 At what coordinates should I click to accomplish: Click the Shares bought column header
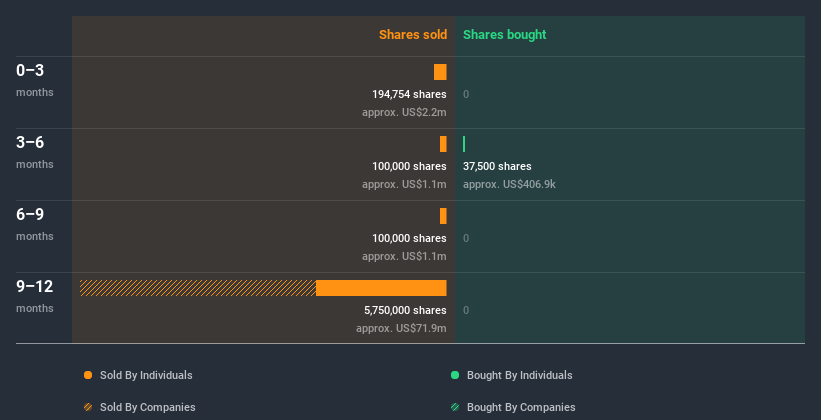(505, 35)
